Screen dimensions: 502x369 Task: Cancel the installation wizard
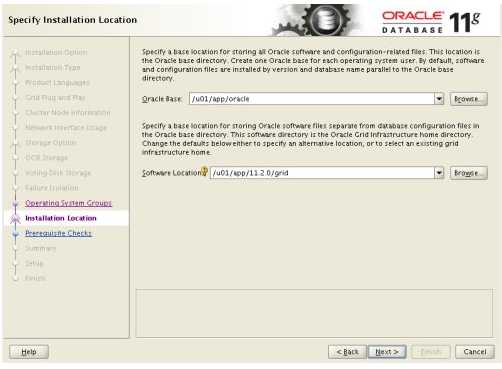pos(475,352)
